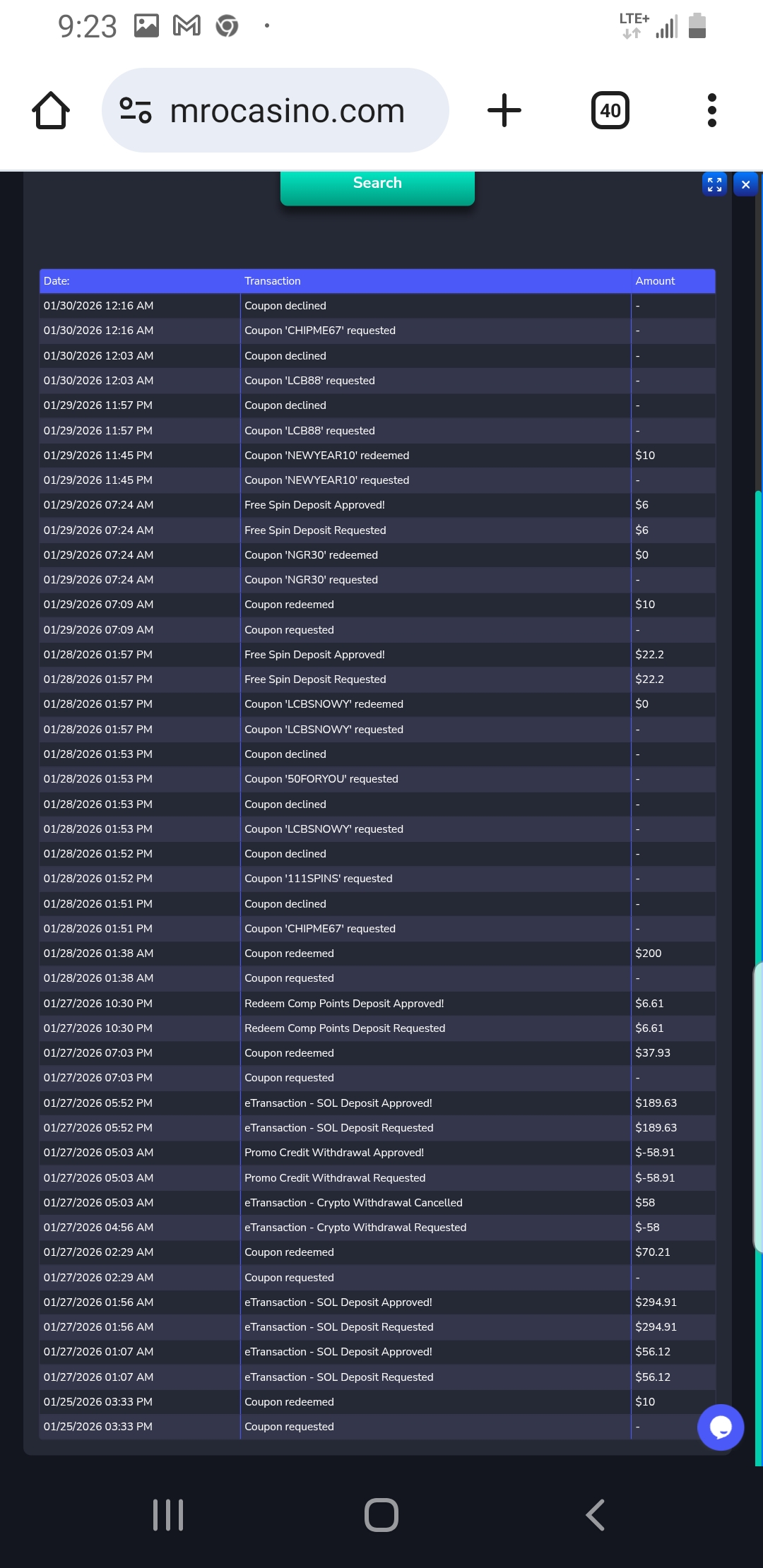Select the Coupon 'NEWYEAR10' redeemed row
Image resolution: width=763 pixels, height=1568 pixels.
326,456
